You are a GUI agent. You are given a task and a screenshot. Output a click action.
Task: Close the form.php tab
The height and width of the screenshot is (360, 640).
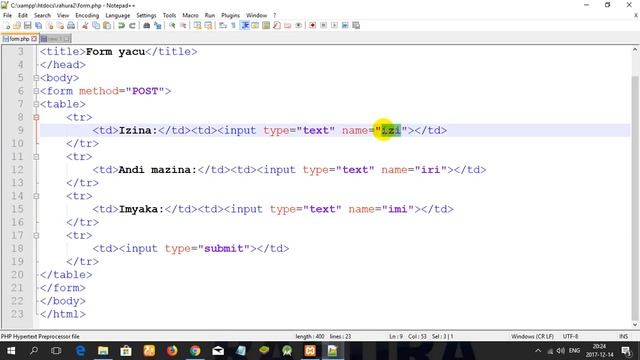coord(34,39)
